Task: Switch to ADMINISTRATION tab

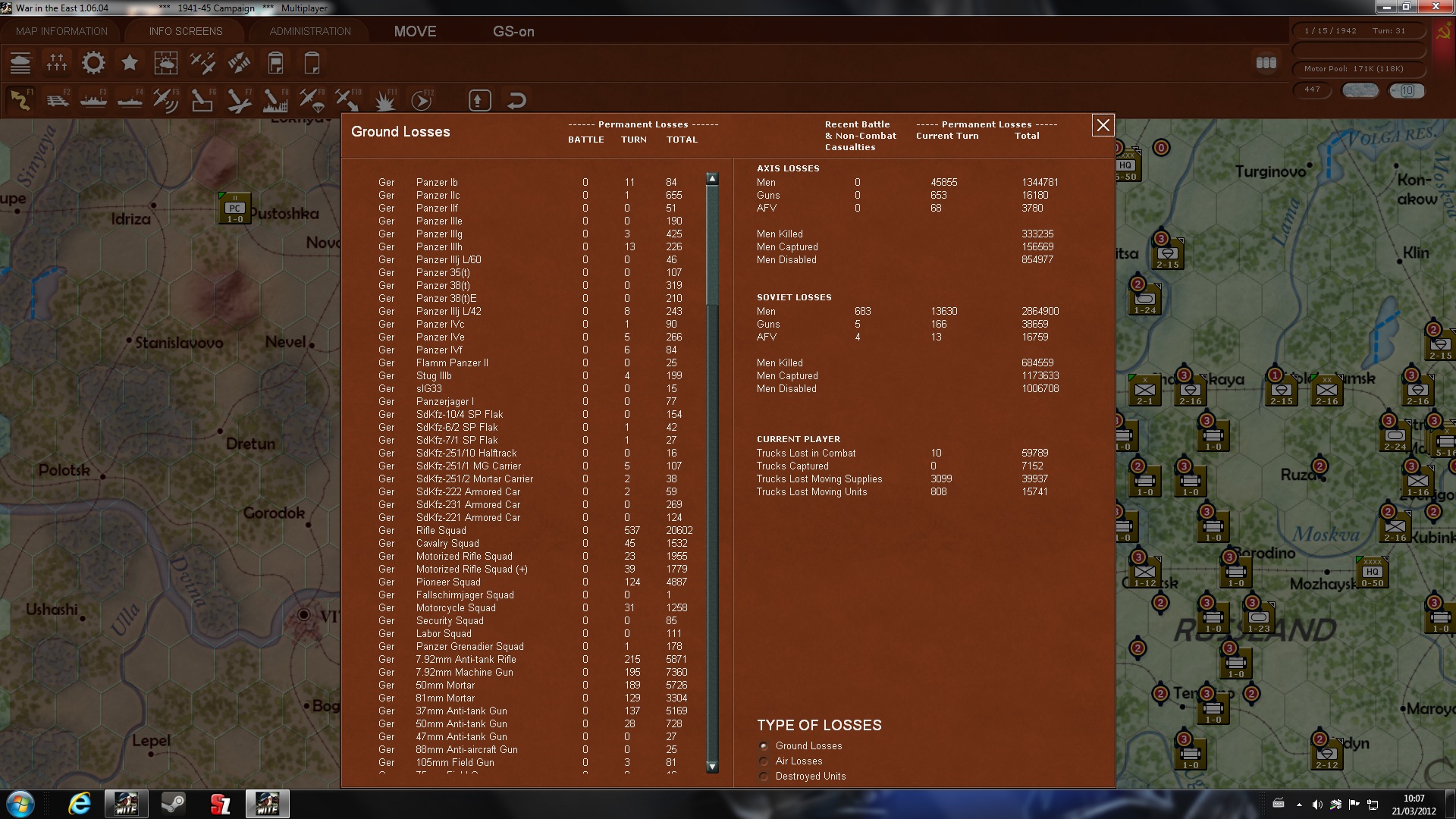Action: (x=310, y=31)
